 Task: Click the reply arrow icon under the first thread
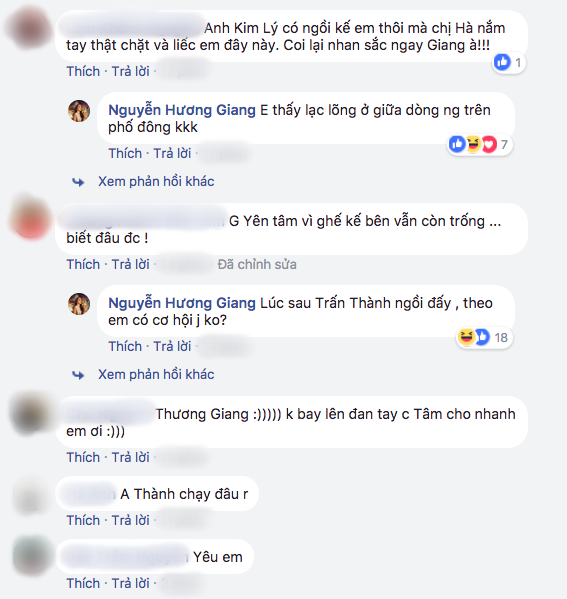[x=78, y=182]
